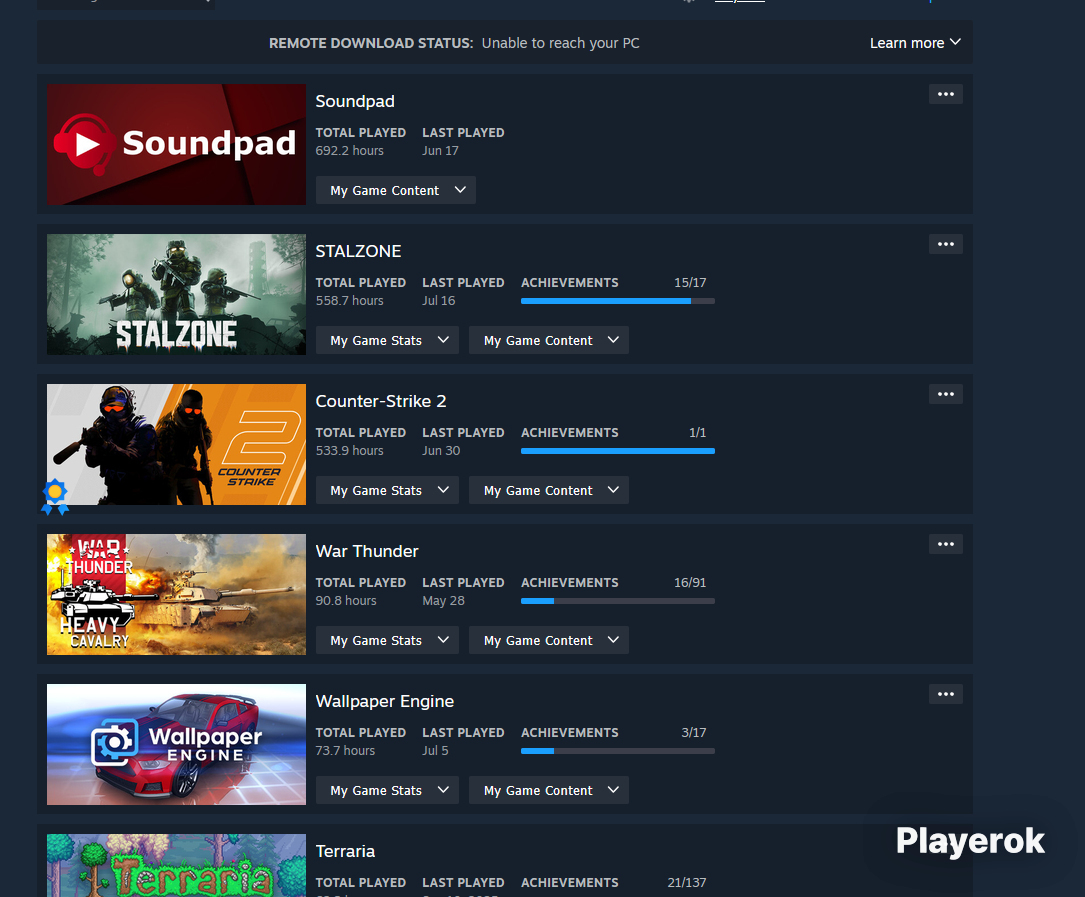
Task: Click the Soundpad title link
Action: pyautogui.click(x=355, y=101)
